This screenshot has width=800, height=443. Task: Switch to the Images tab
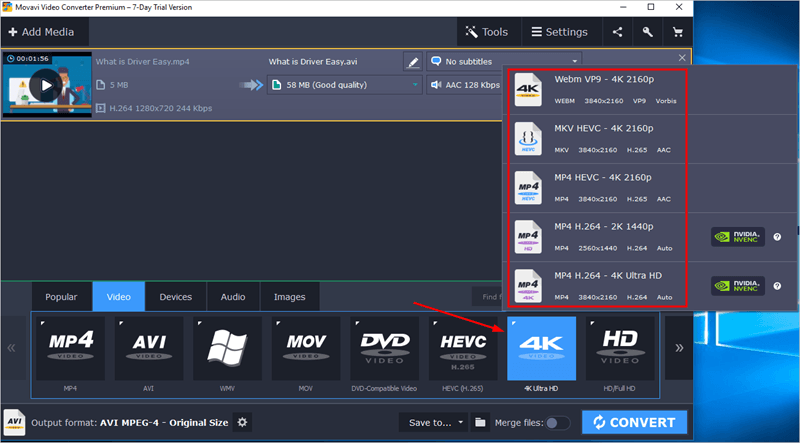(289, 297)
